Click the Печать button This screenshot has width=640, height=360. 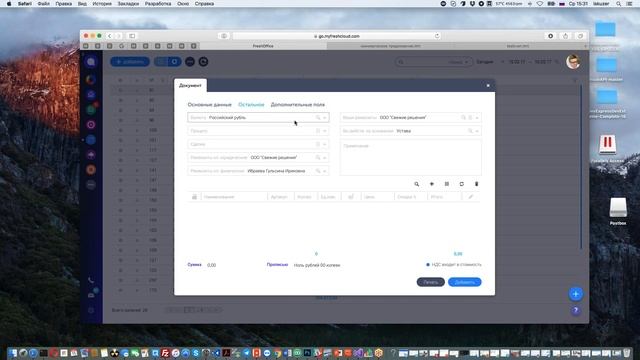(431, 282)
